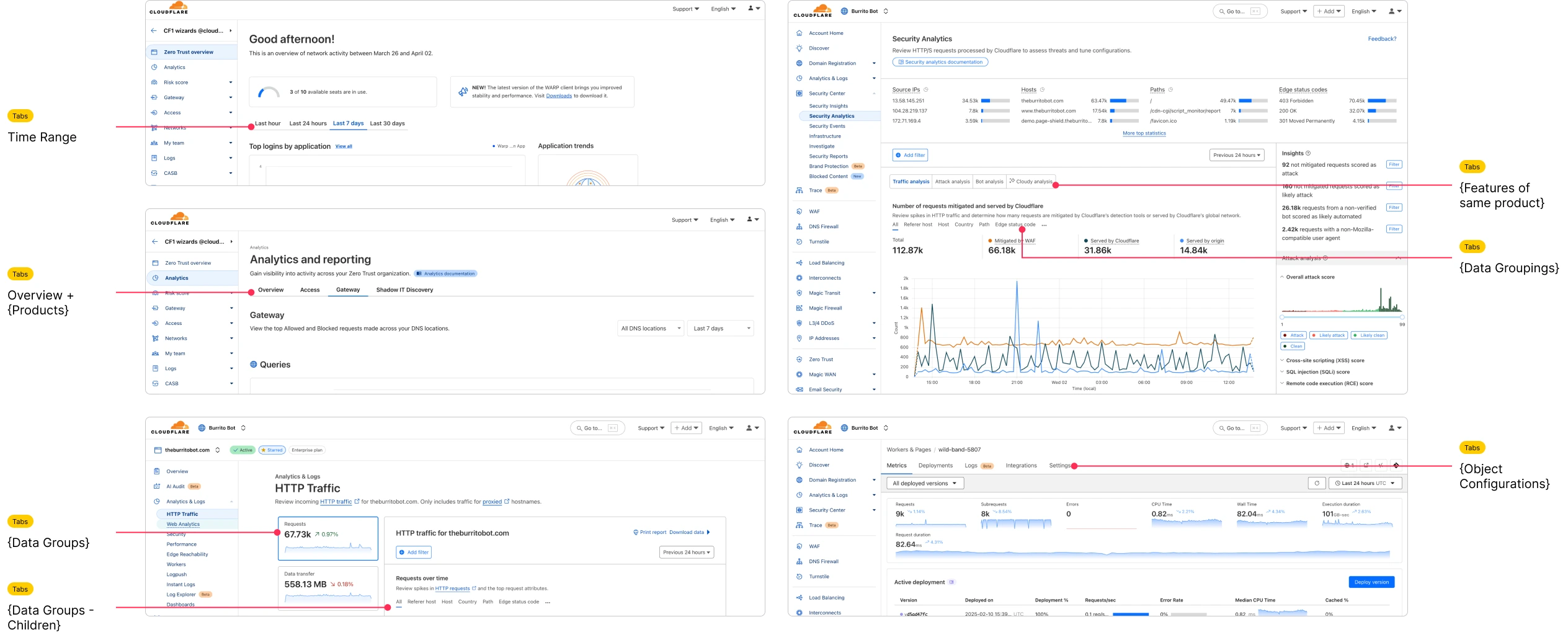Image resolution: width=1568 pixels, height=640 pixels.
Task: Open Integrations tab in Workers & Pages
Action: 1021,466
